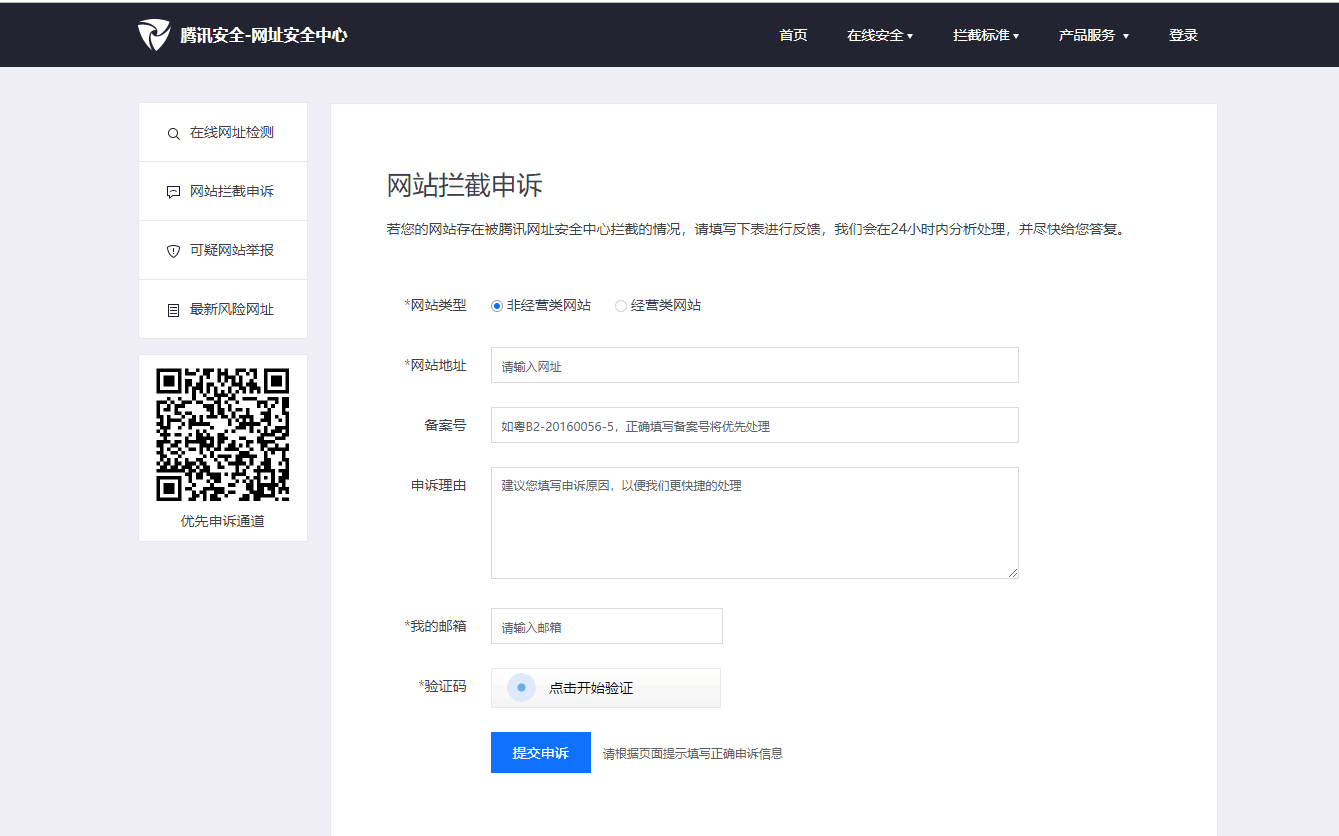Click the 申诉理由 text area
1339x836 pixels.
click(754, 523)
